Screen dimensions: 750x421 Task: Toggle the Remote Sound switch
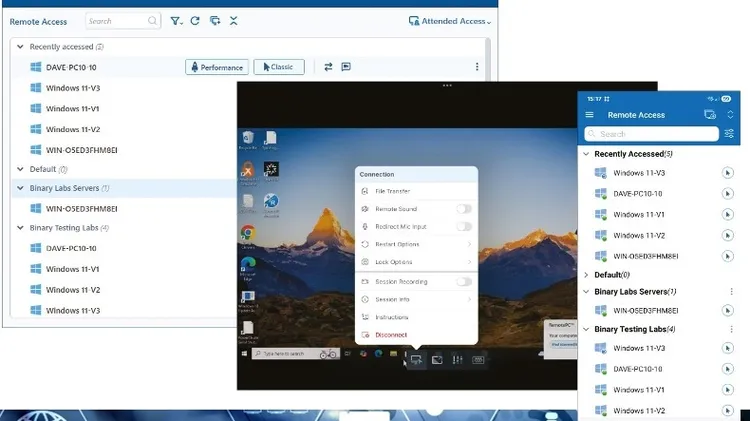463,209
